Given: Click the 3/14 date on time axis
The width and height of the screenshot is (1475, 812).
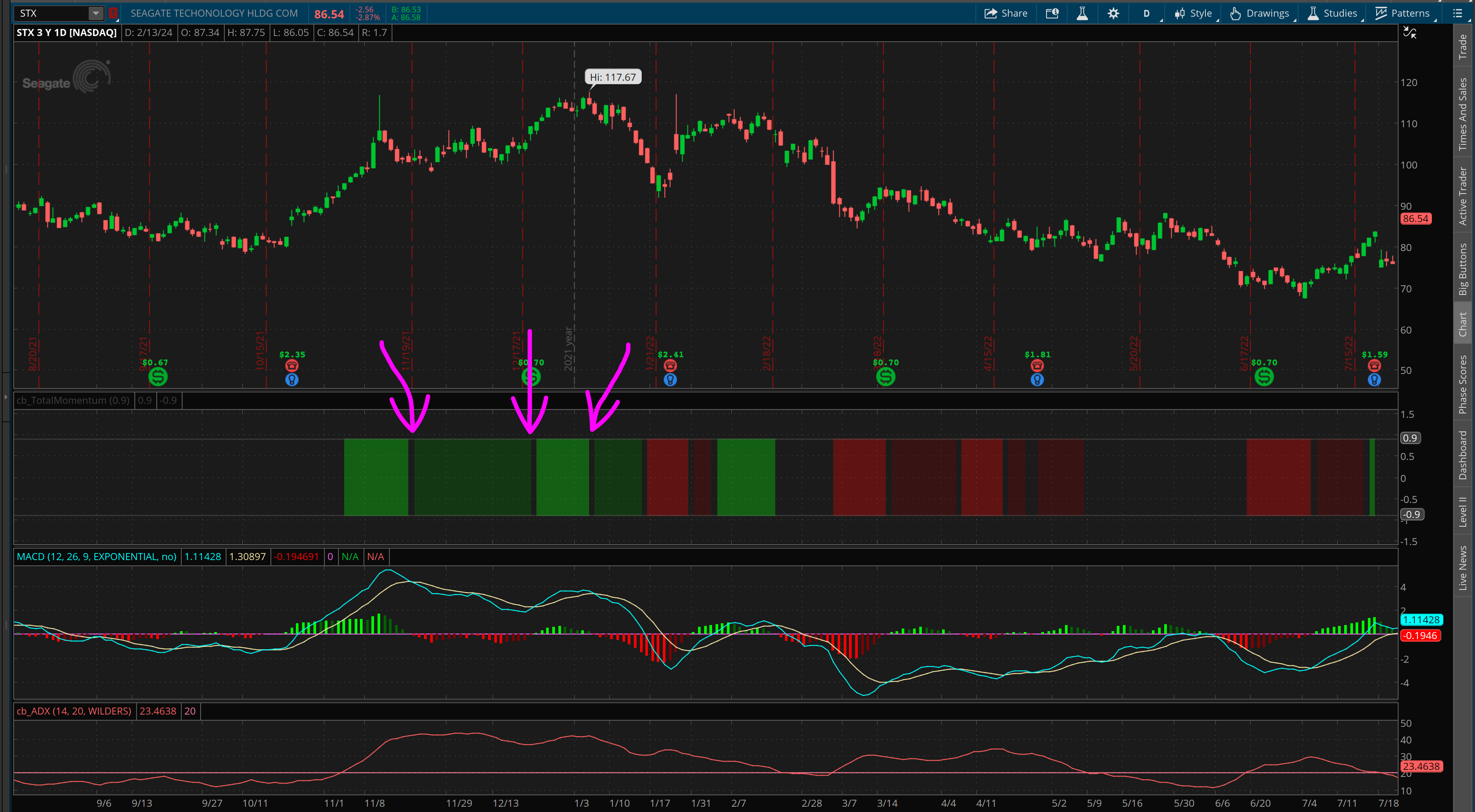Looking at the screenshot, I should click(x=887, y=803).
